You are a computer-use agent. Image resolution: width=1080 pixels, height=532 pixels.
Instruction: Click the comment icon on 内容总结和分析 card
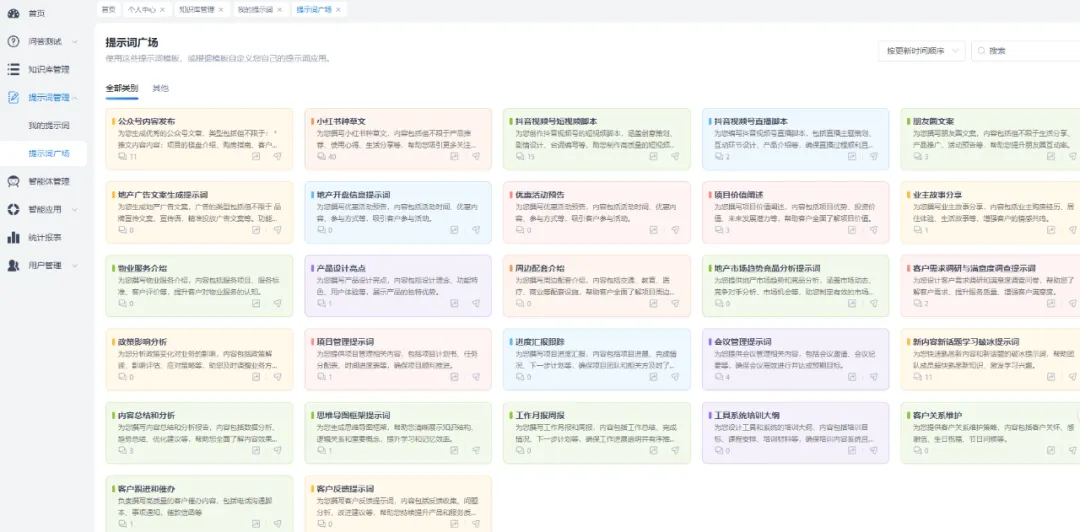pyautogui.click(x=123, y=451)
